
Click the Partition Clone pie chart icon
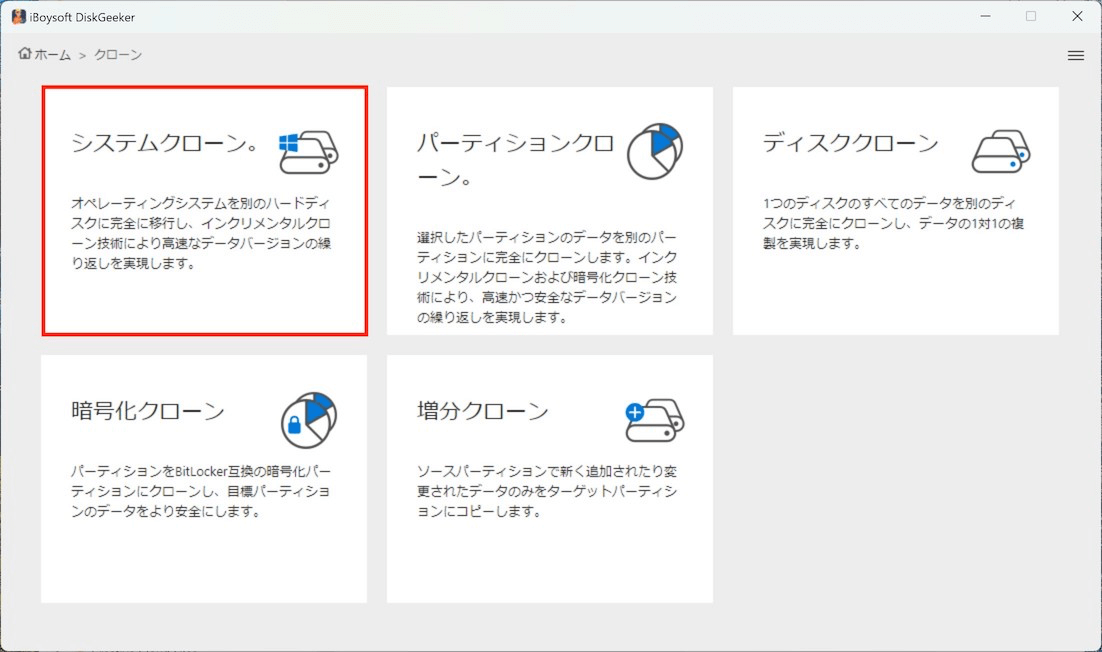pyautogui.click(x=654, y=151)
